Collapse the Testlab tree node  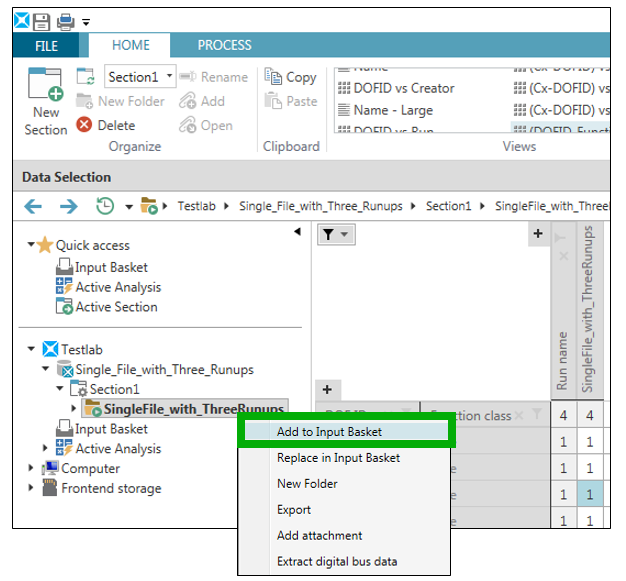[31, 349]
